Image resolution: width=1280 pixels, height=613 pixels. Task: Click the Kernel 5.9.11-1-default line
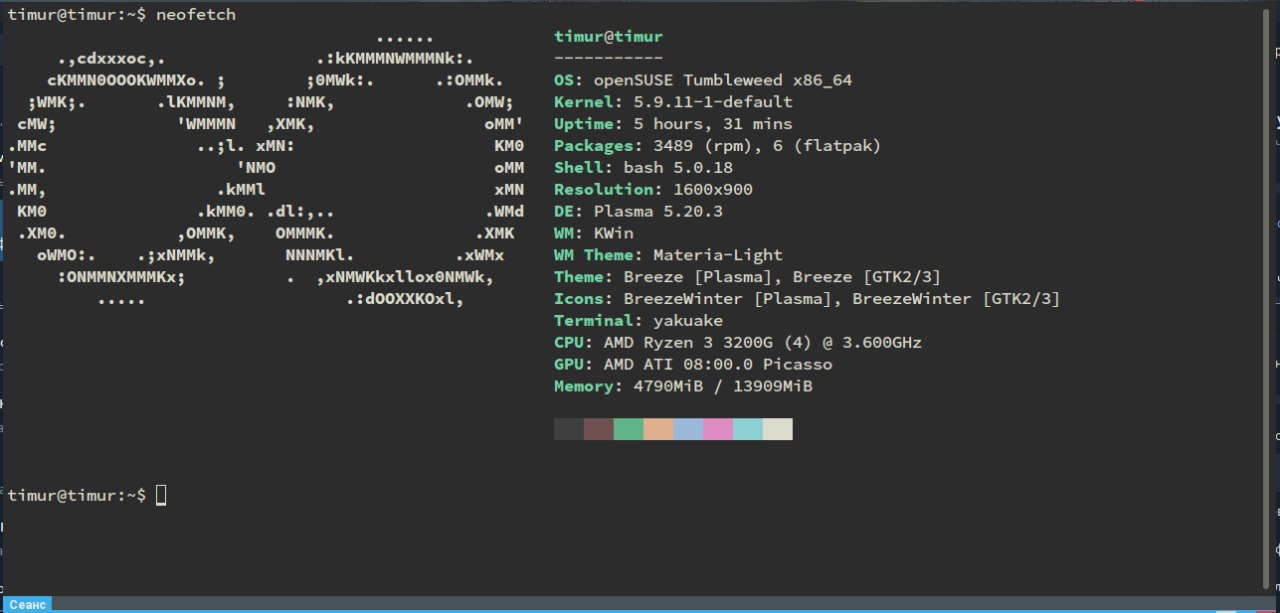[x=673, y=102]
